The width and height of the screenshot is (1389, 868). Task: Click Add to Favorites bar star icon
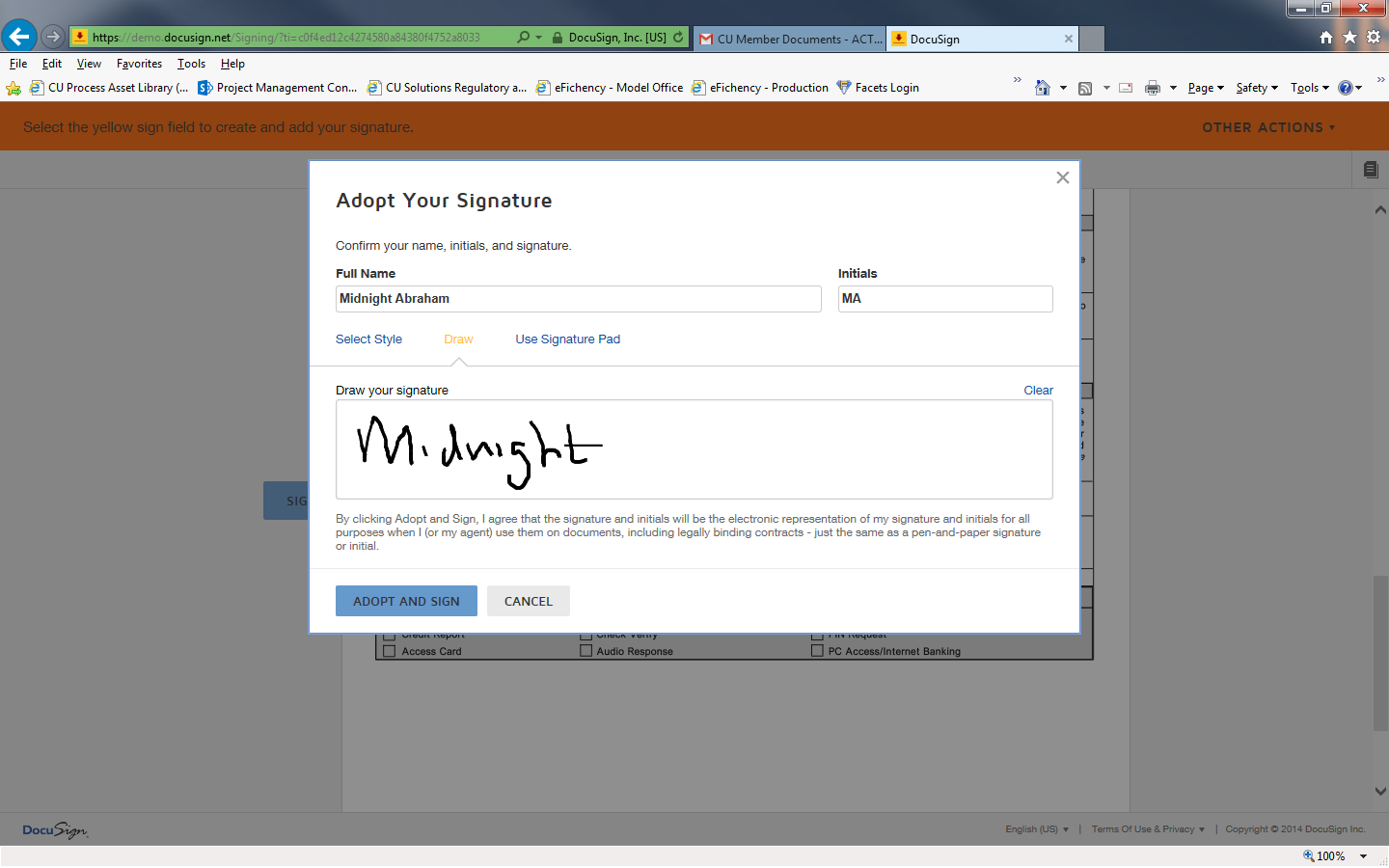(14, 88)
